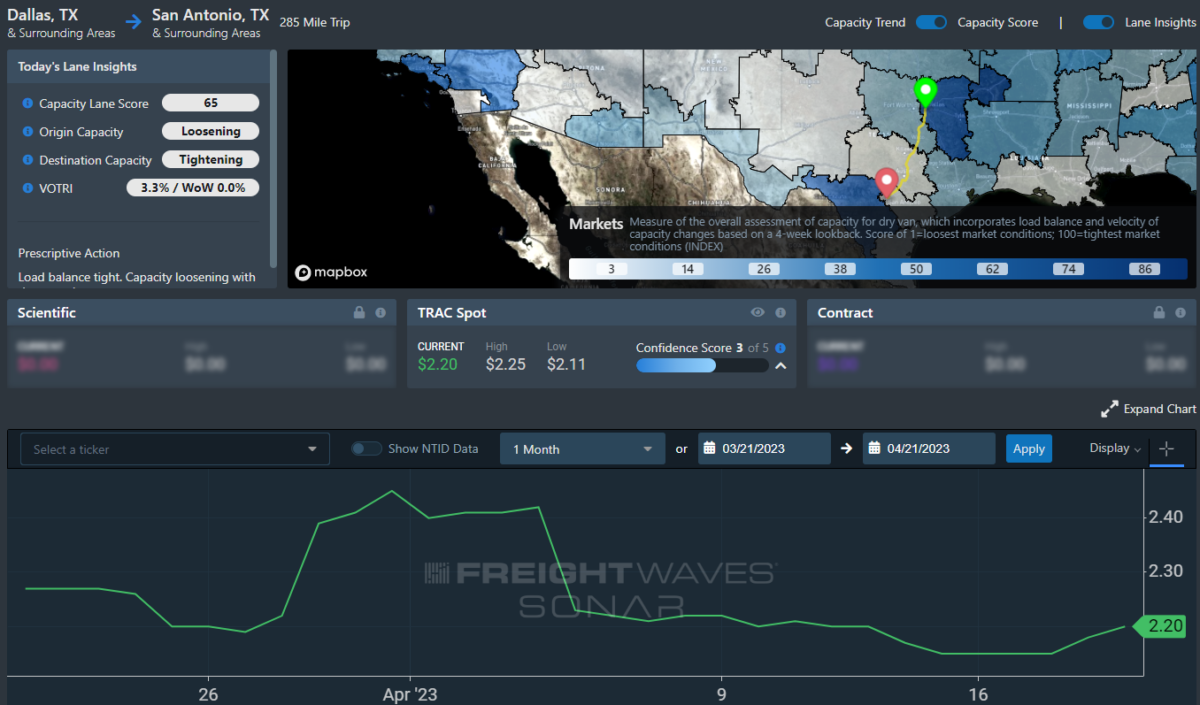The image size is (1200, 705).
Task: Click the VOTRI info icon
Action: point(28,188)
